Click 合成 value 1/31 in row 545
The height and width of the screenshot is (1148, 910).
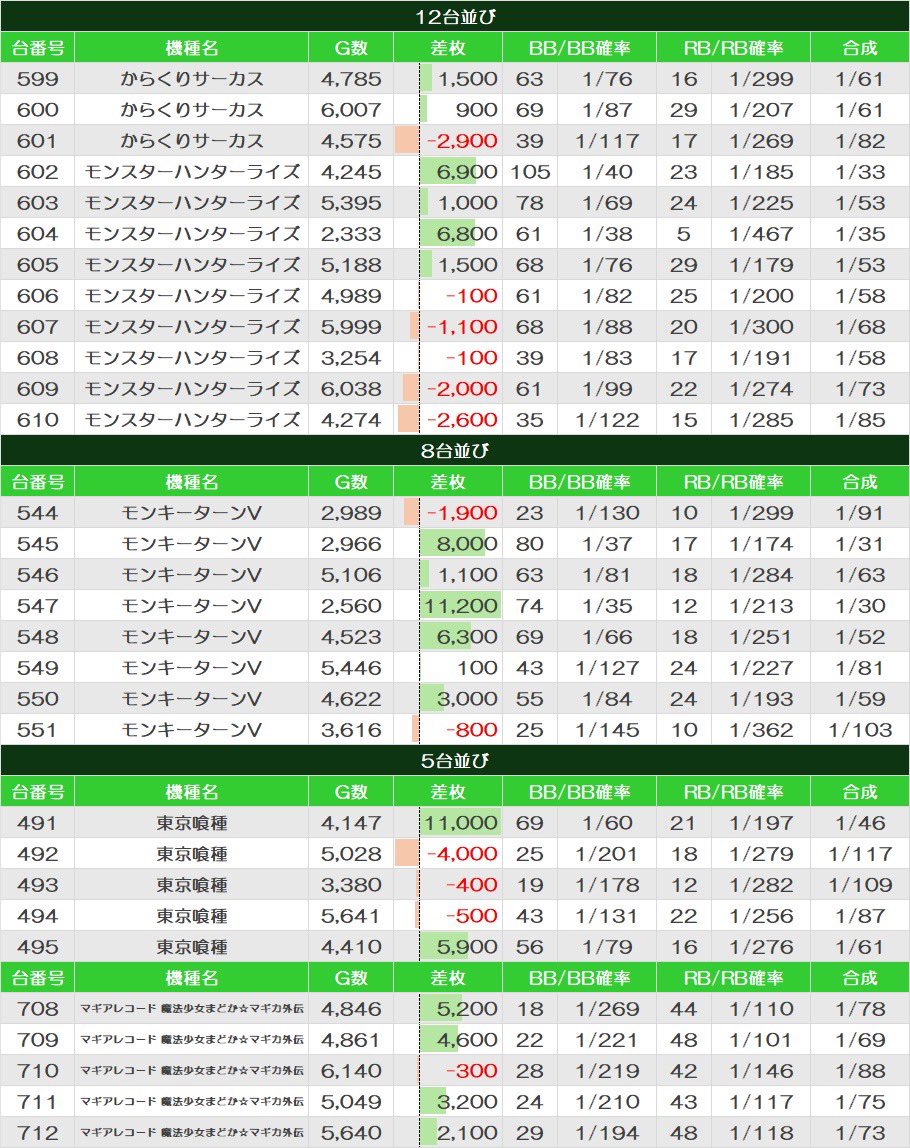[859, 543]
